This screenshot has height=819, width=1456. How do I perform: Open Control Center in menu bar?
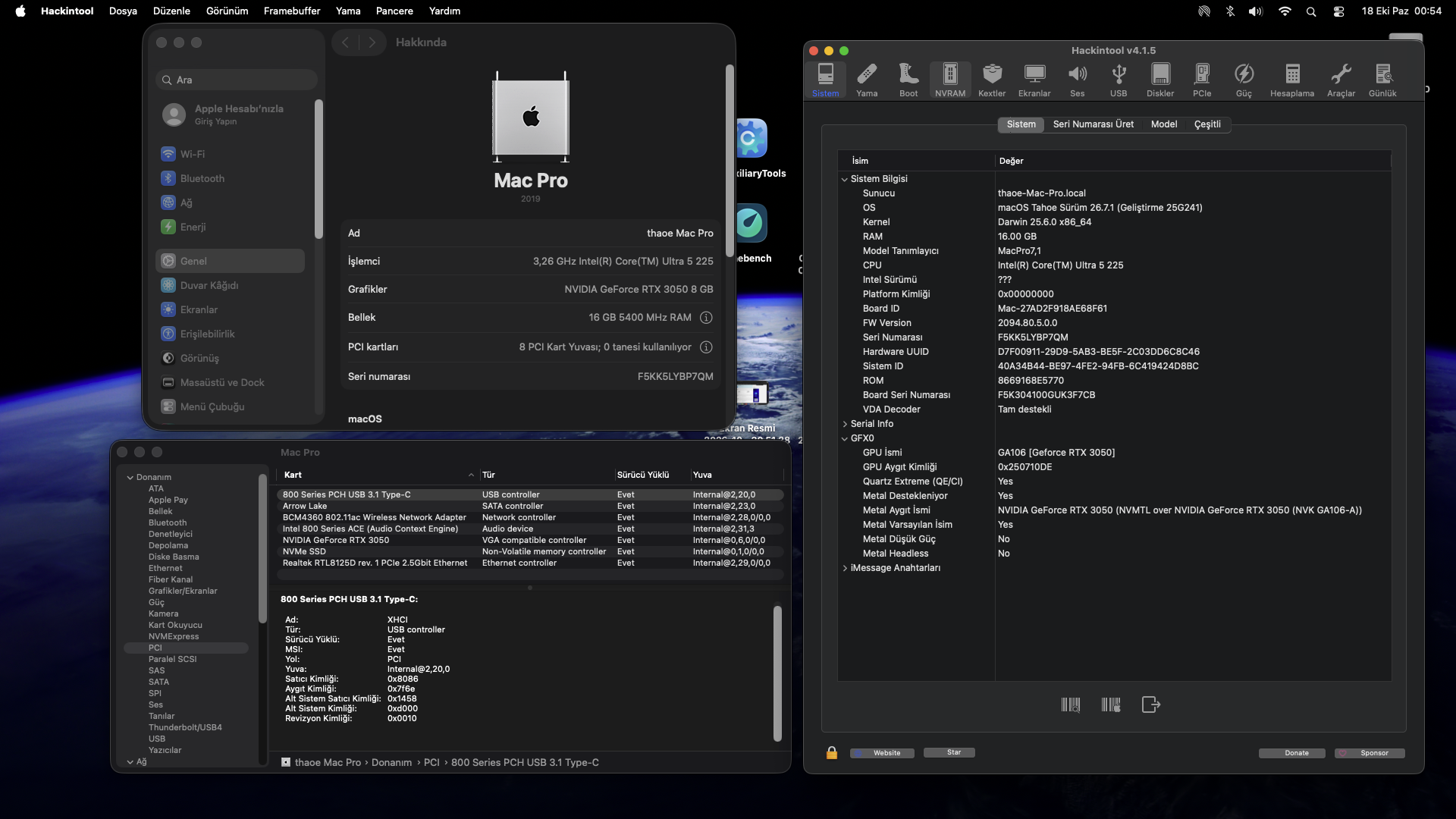(x=1338, y=11)
